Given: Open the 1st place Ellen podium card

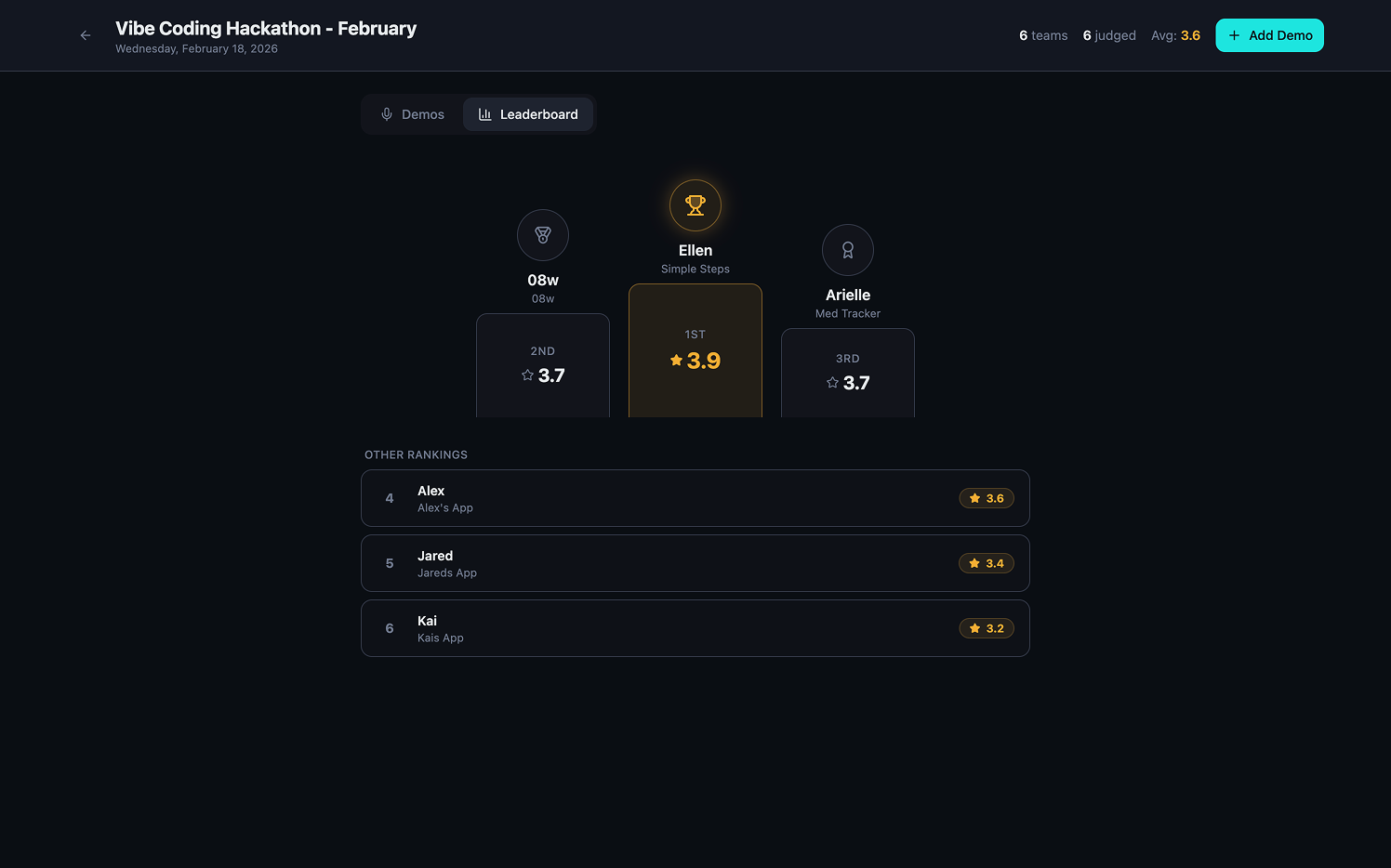Looking at the screenshot, I should (695, 350).
